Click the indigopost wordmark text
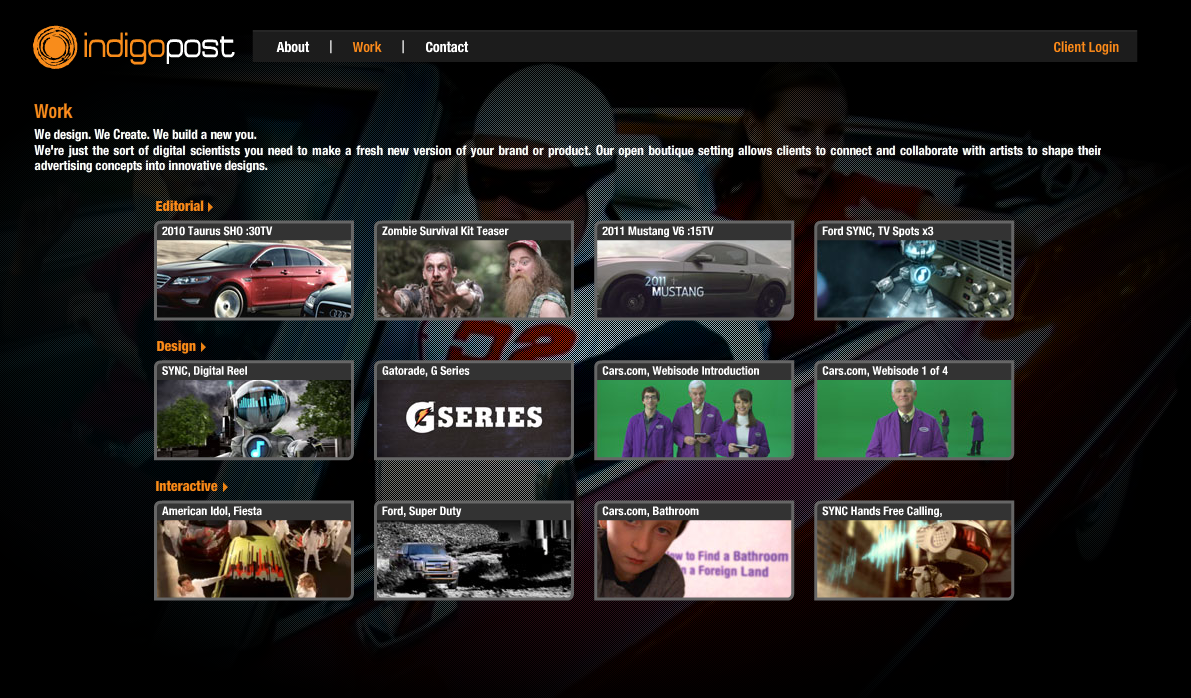 coord(159,48)
